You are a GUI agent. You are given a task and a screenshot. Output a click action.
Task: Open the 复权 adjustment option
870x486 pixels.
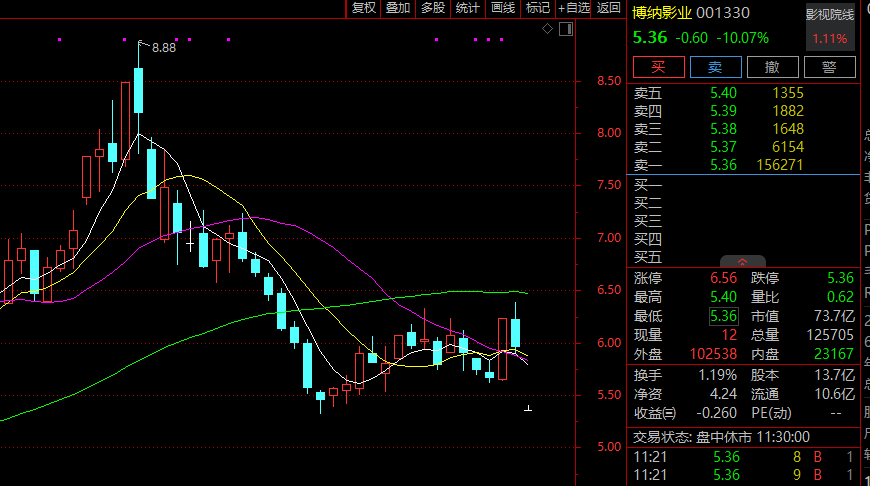pos(363,8)
